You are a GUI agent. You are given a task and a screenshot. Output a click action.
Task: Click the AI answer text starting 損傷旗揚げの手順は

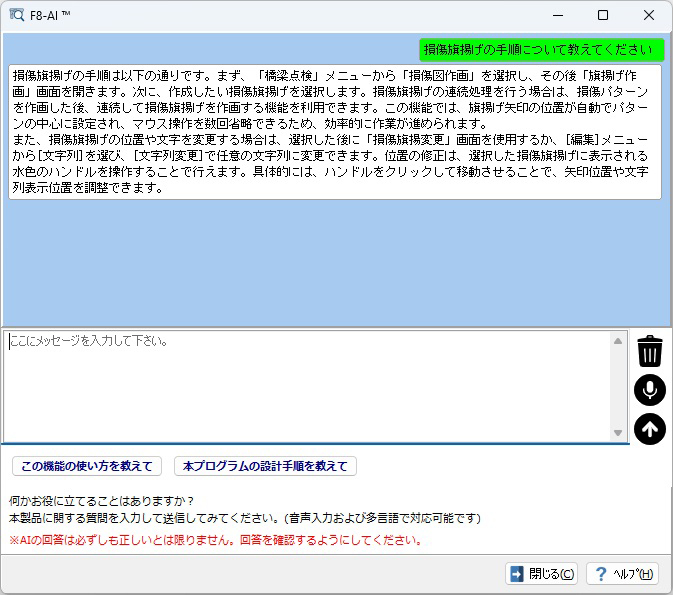click(x=335, y=132)
